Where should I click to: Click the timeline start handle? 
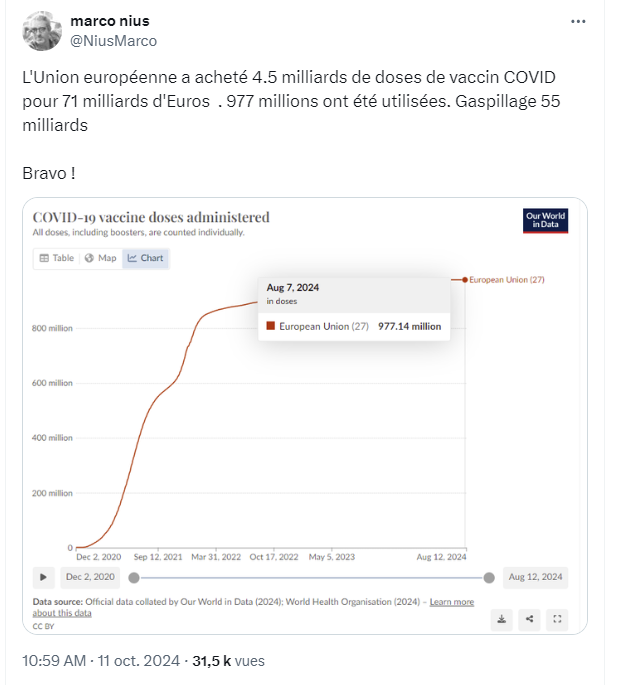coord(134,578)
